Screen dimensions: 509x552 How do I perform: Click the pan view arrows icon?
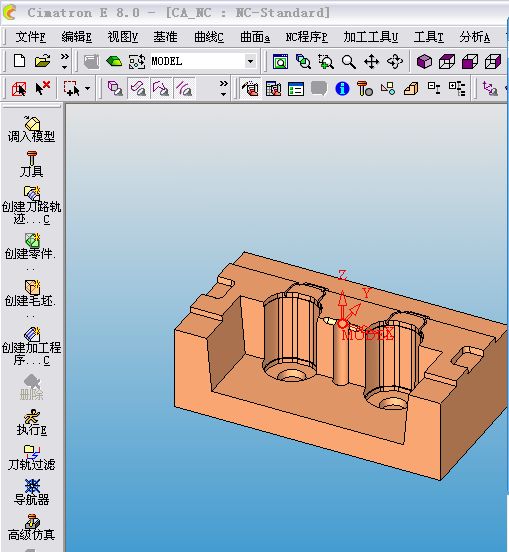(x=371, y=62)
